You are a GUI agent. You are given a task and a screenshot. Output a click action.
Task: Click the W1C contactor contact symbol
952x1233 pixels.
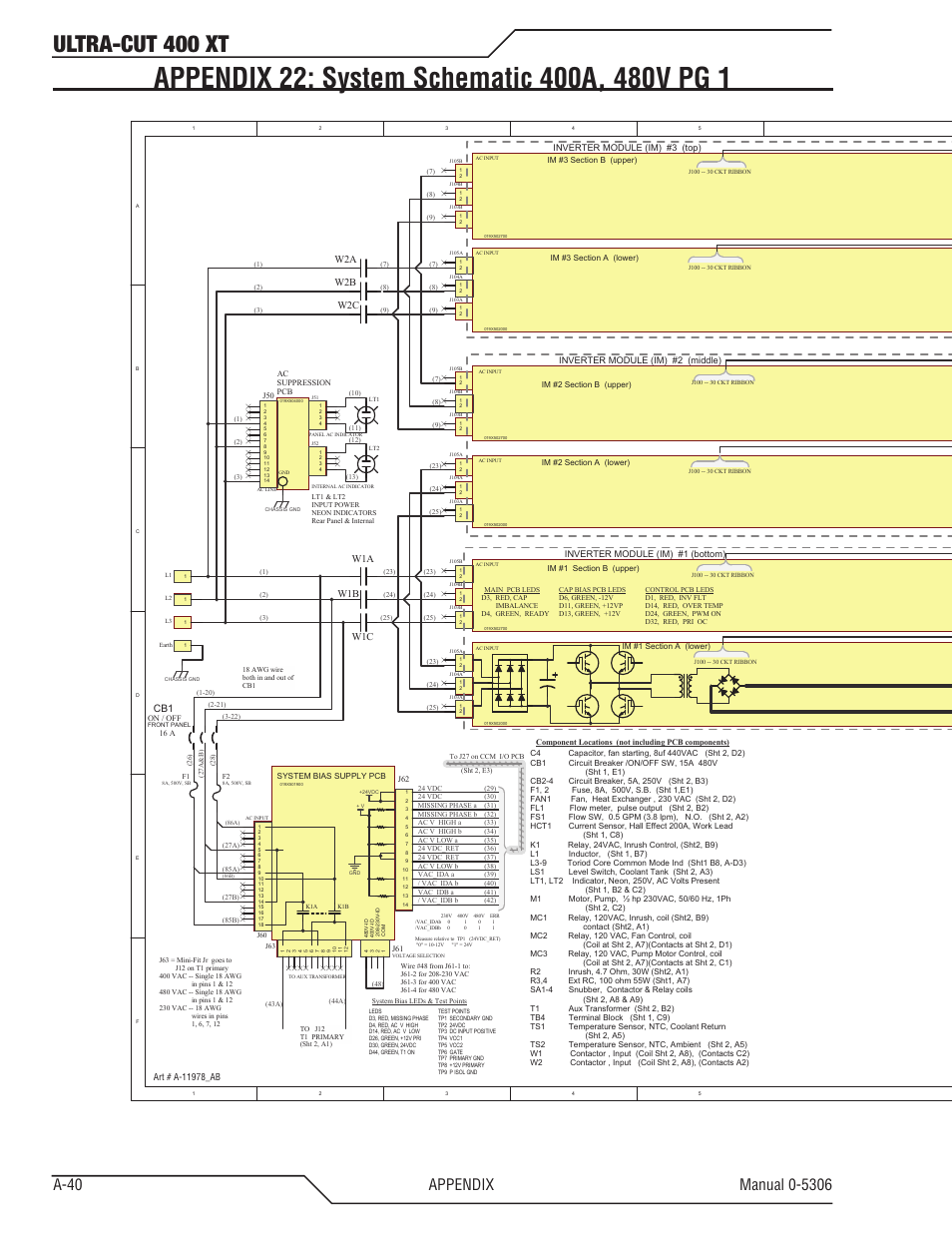(363, 622)
